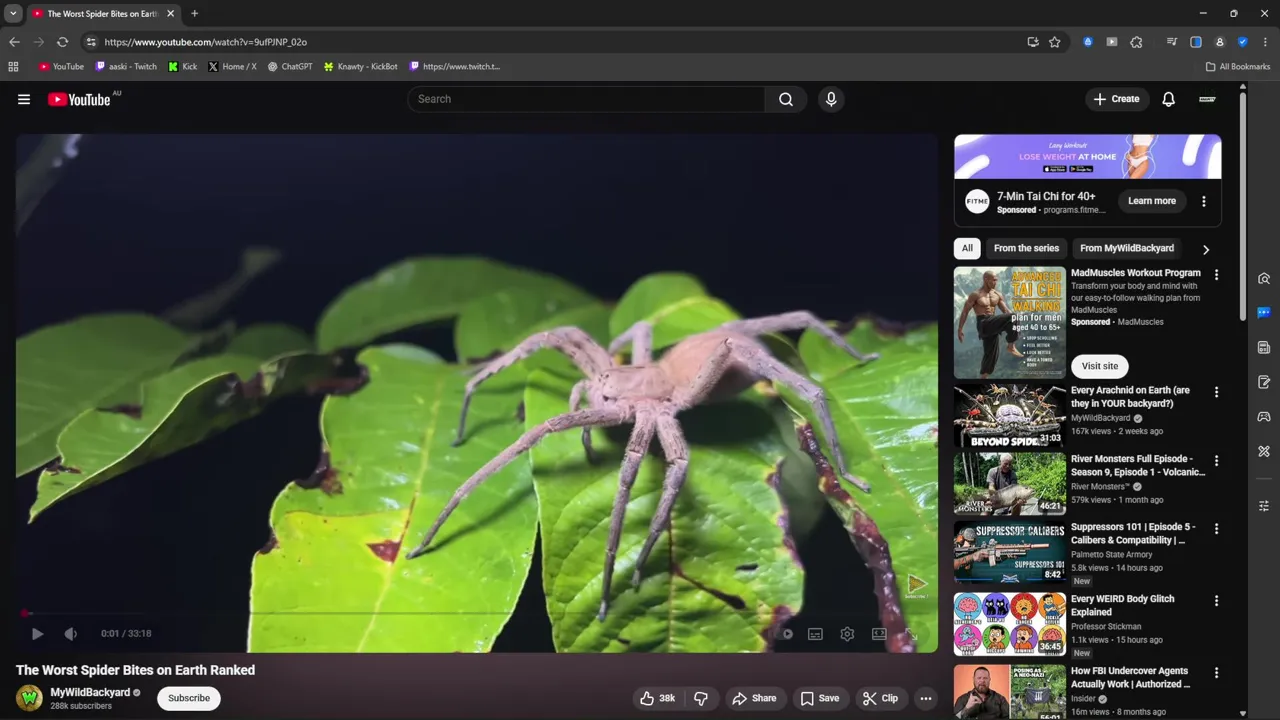Open Suppressors 101 video title
The image size is (1280, 720).
point(1133,533)
